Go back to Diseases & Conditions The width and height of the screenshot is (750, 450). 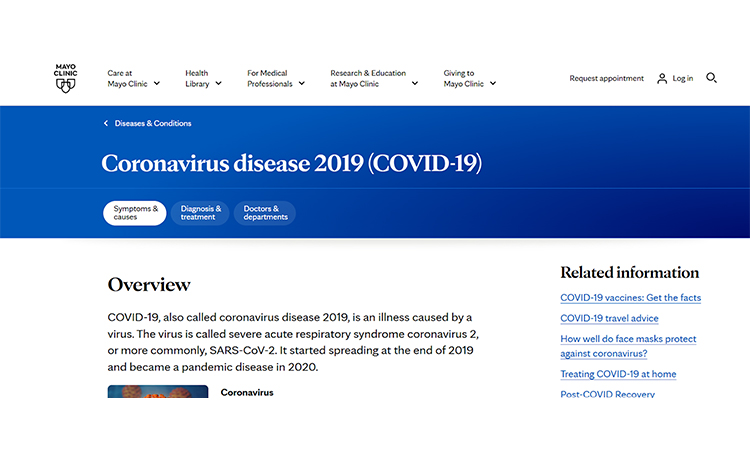pyautogui.click(x=153, y=123)
